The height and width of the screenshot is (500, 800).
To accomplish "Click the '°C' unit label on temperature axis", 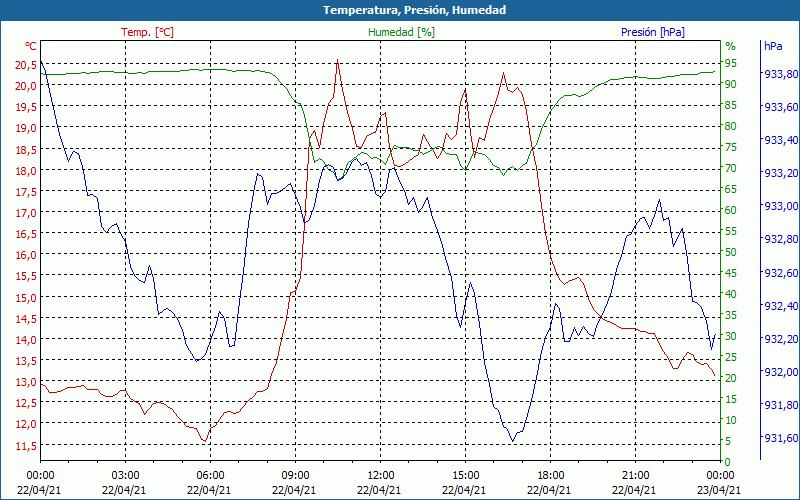I will click(31, 46).
